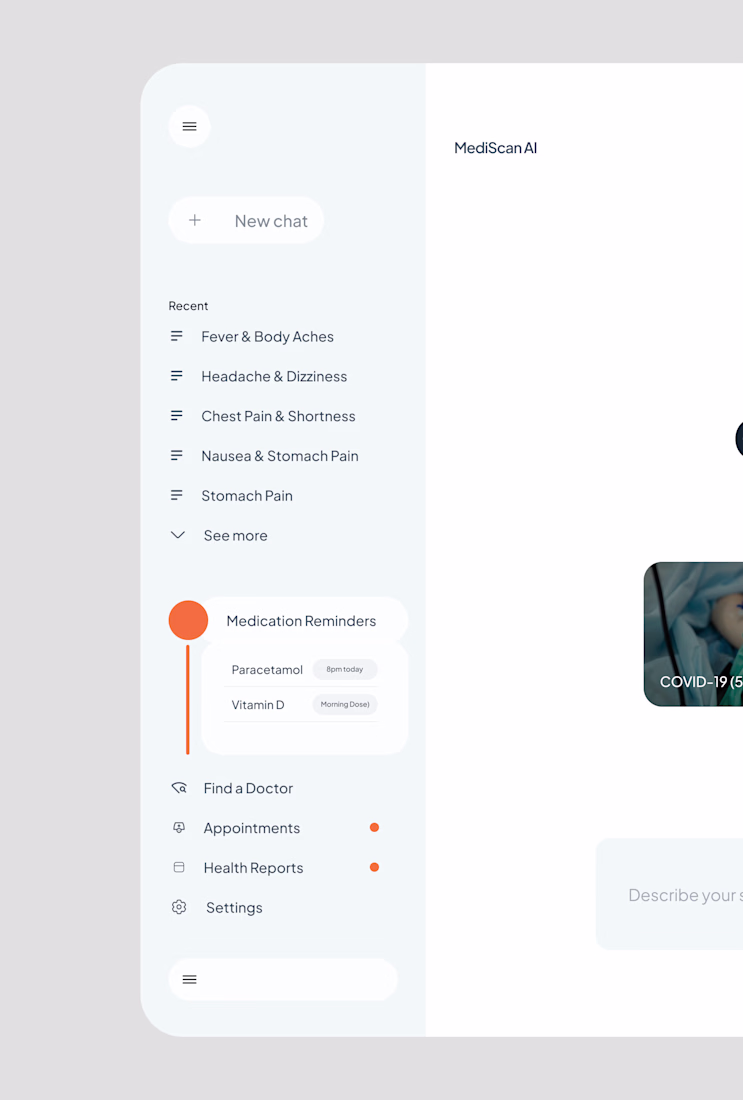Click the list icon beside Fever & Body Aches
Screen dimensions: 743x1100
click(177, 336)
